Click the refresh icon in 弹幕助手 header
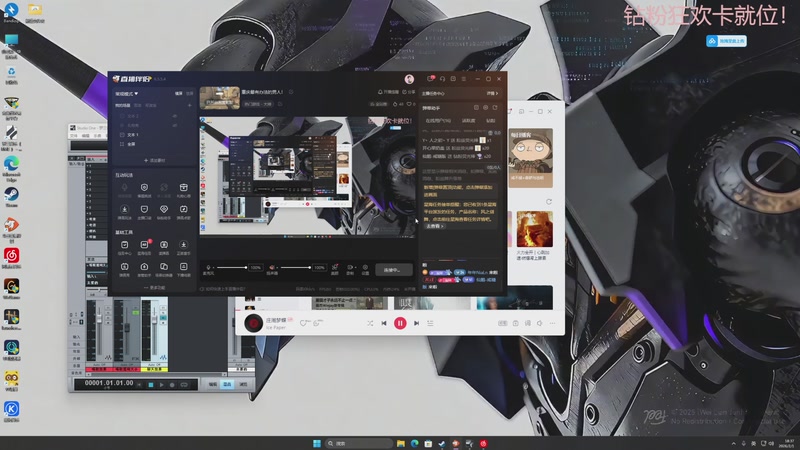Viewport: 800px width, 450px height. [x=495, y=108]
